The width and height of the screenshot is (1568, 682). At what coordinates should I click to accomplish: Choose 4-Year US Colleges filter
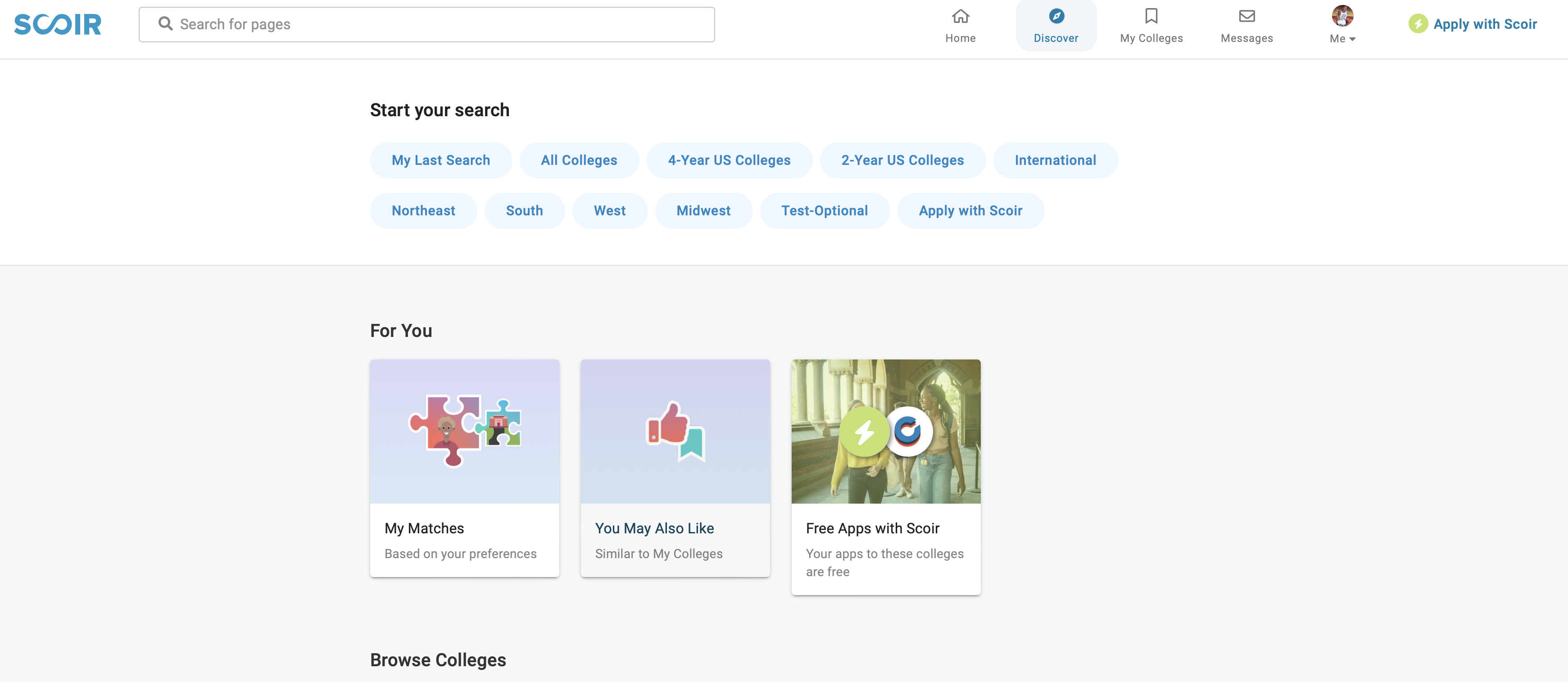(x=729, y=160)
